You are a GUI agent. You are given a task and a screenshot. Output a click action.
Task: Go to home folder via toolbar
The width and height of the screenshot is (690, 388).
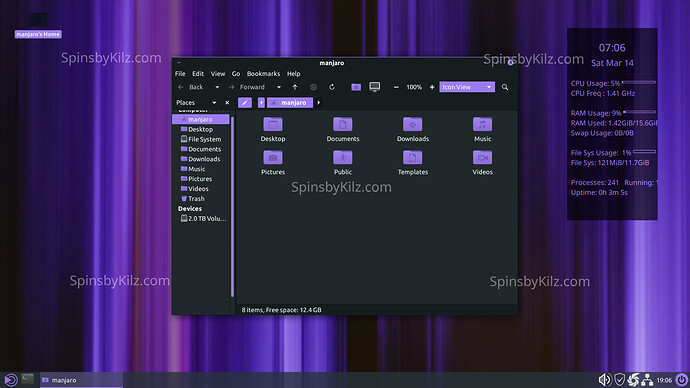[356, 87]
